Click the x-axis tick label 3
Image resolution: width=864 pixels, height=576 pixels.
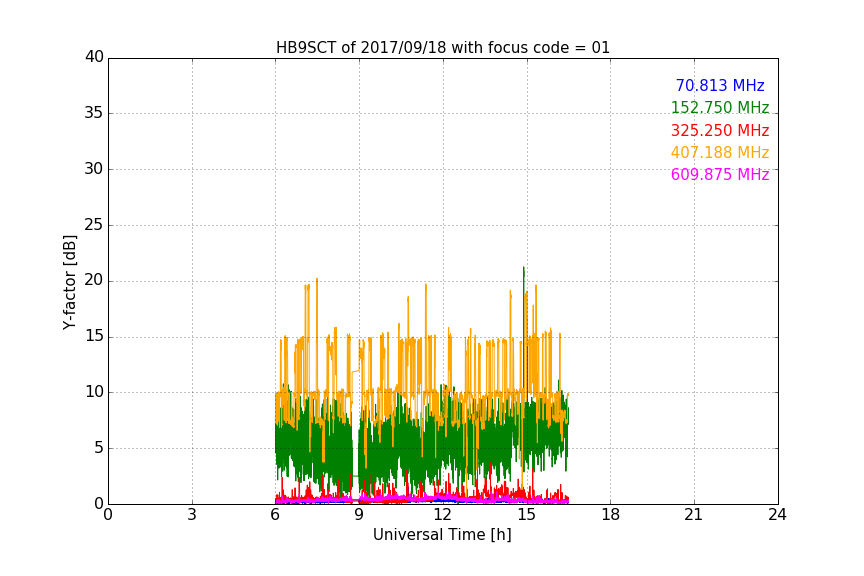coord(192,515)
